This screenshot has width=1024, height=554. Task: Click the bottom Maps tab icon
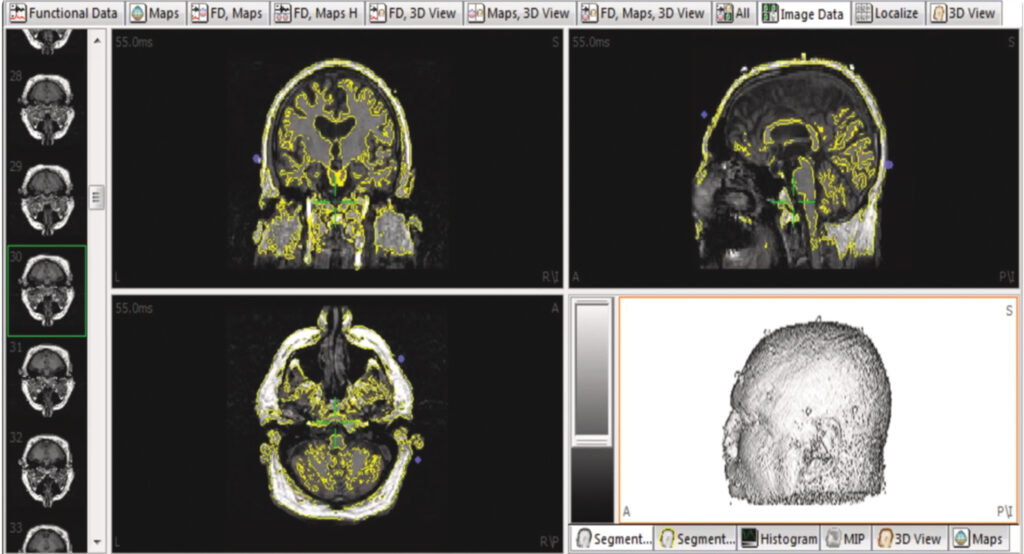[x=961, y=539]
